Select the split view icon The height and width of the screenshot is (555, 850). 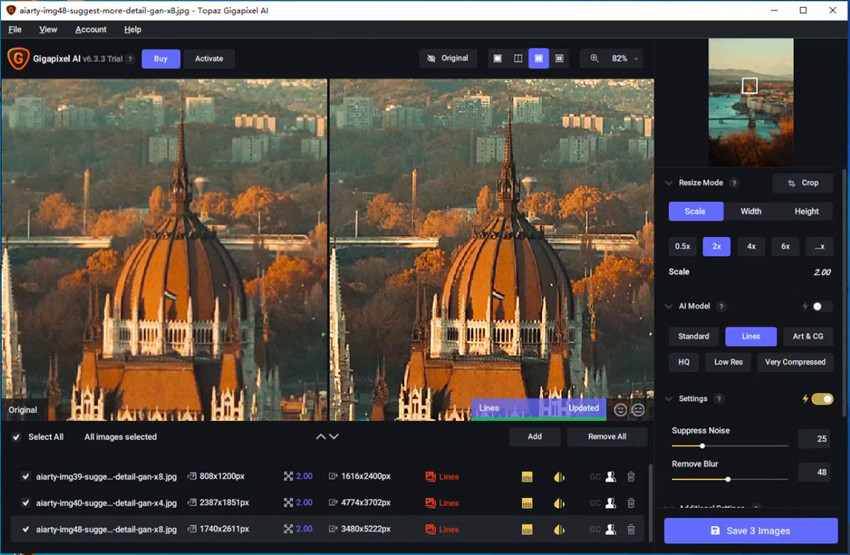(x=518, y=59)
